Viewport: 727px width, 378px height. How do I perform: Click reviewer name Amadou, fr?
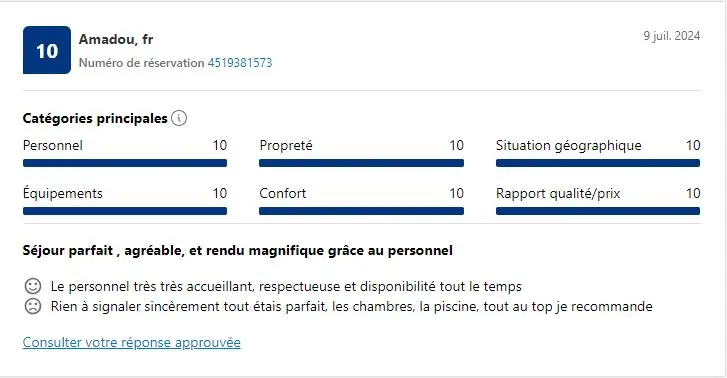click(x=116, y=39)
